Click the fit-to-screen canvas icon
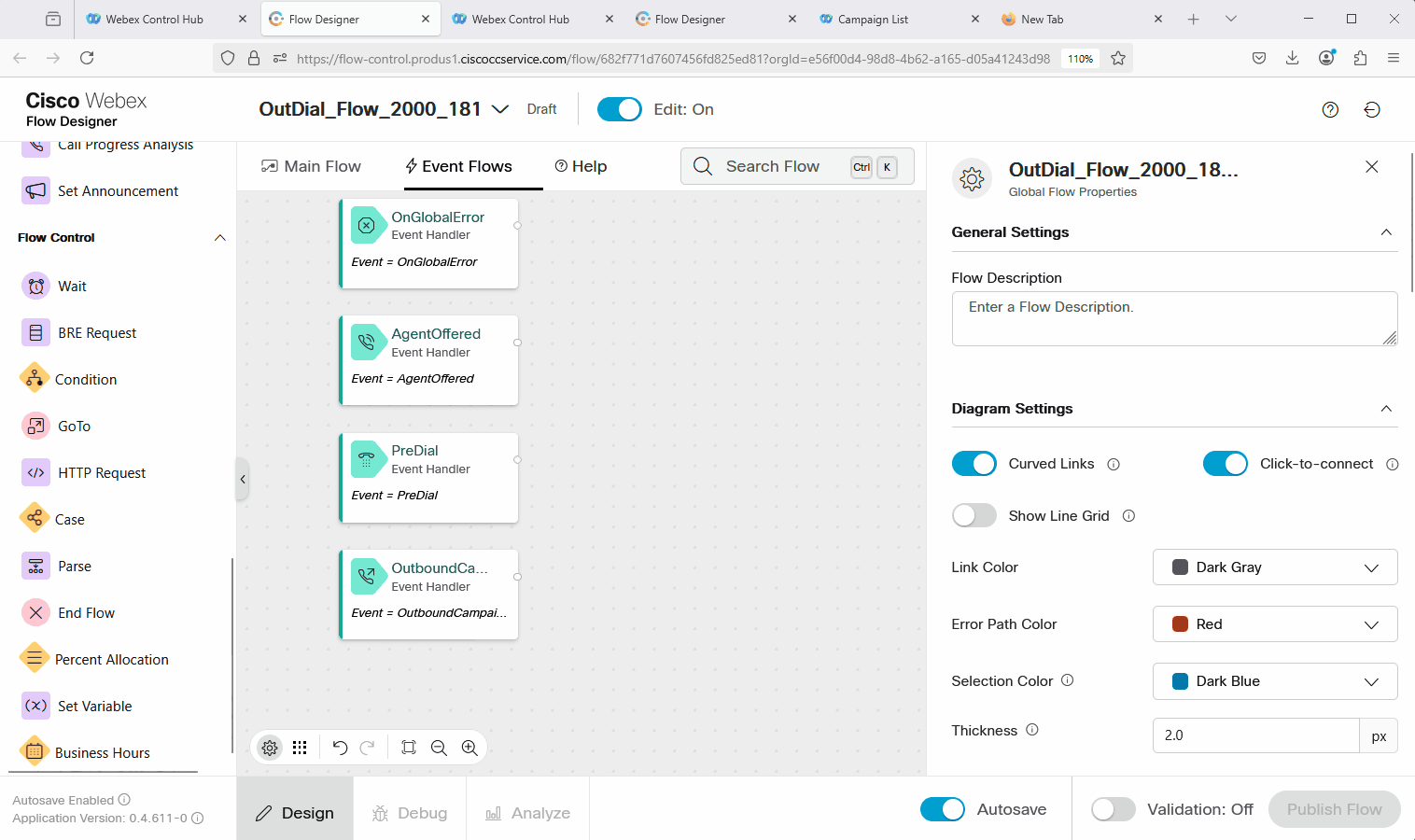Screen dimensions: 1415x840 coord(409,748)
